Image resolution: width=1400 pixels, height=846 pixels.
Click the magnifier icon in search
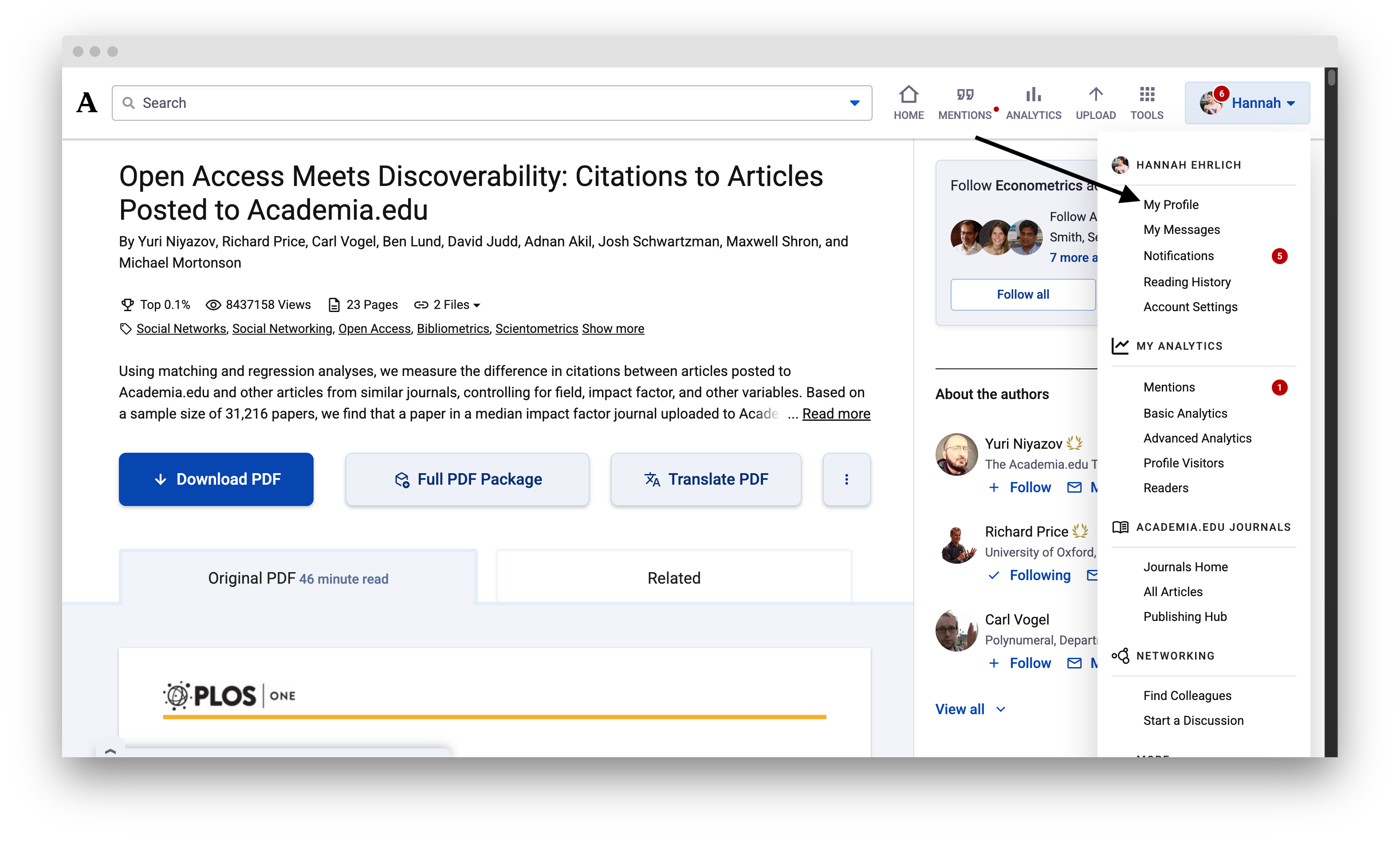click(x=129, y=103)
